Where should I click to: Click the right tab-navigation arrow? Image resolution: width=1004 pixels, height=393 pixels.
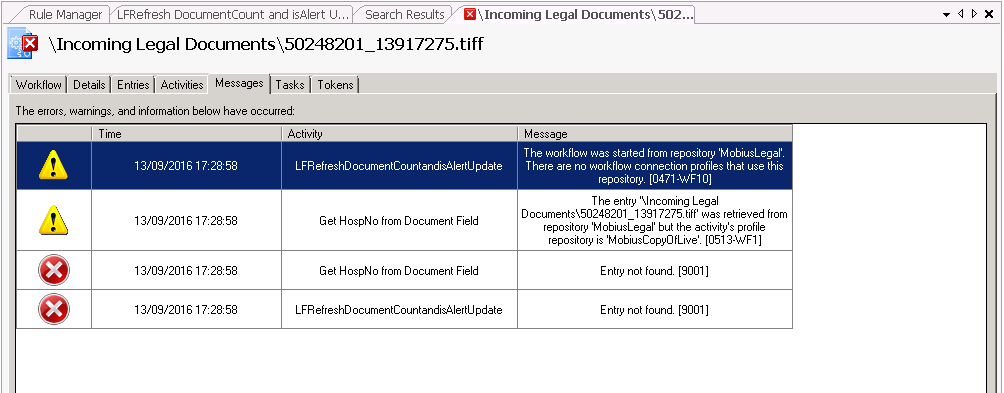975,13
